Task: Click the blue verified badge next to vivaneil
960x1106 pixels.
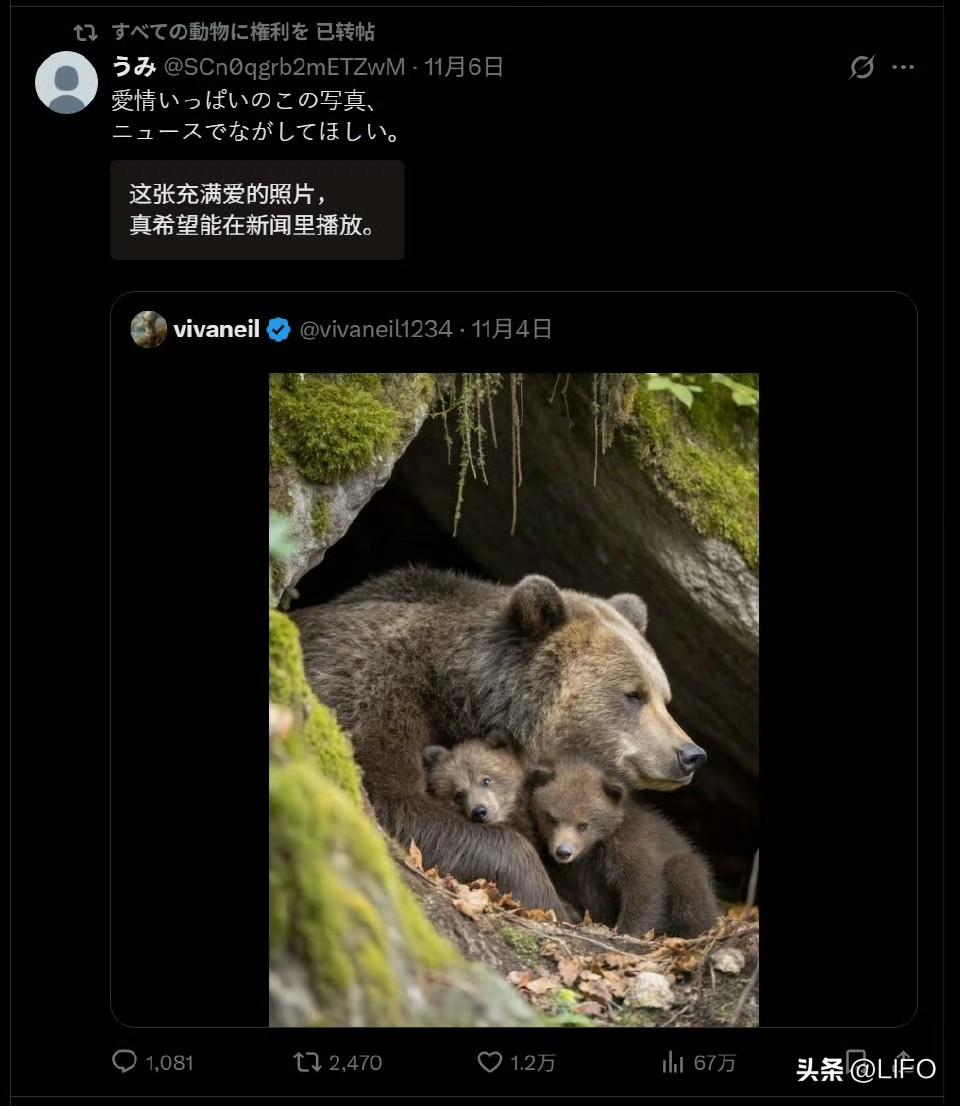Action: 279,329
